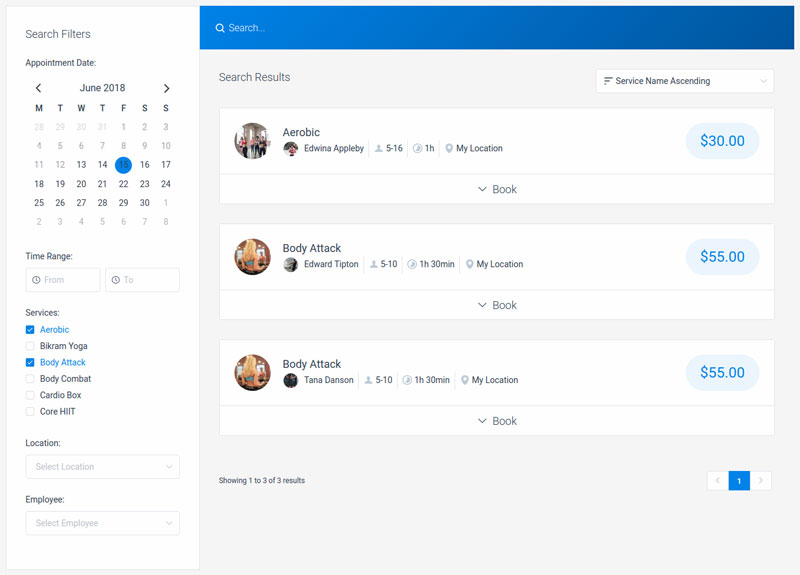Select June 27 in calendar
This screenshot has width=800, height=575.
(81, 203)
